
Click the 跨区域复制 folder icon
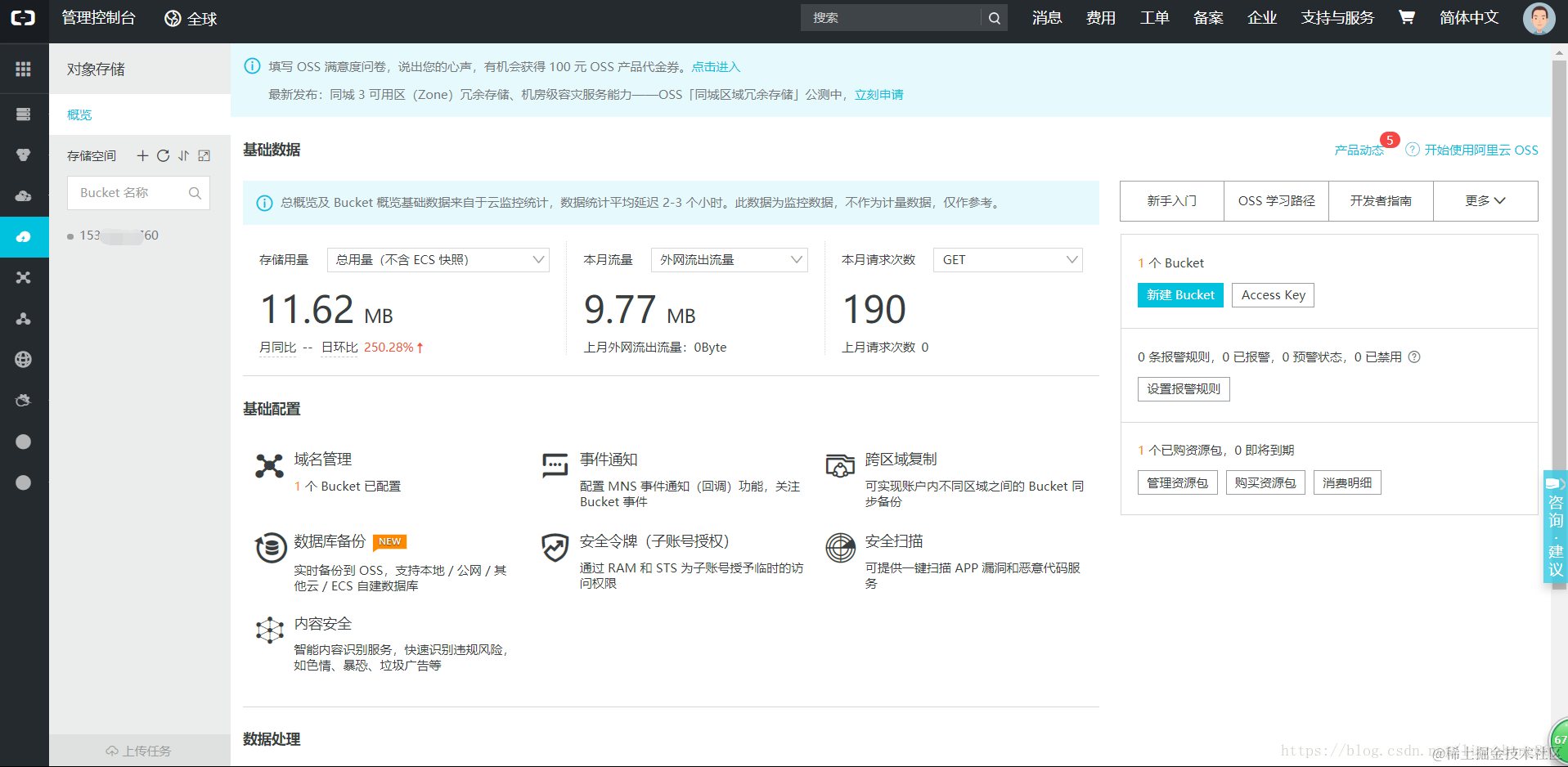point(840,465)
